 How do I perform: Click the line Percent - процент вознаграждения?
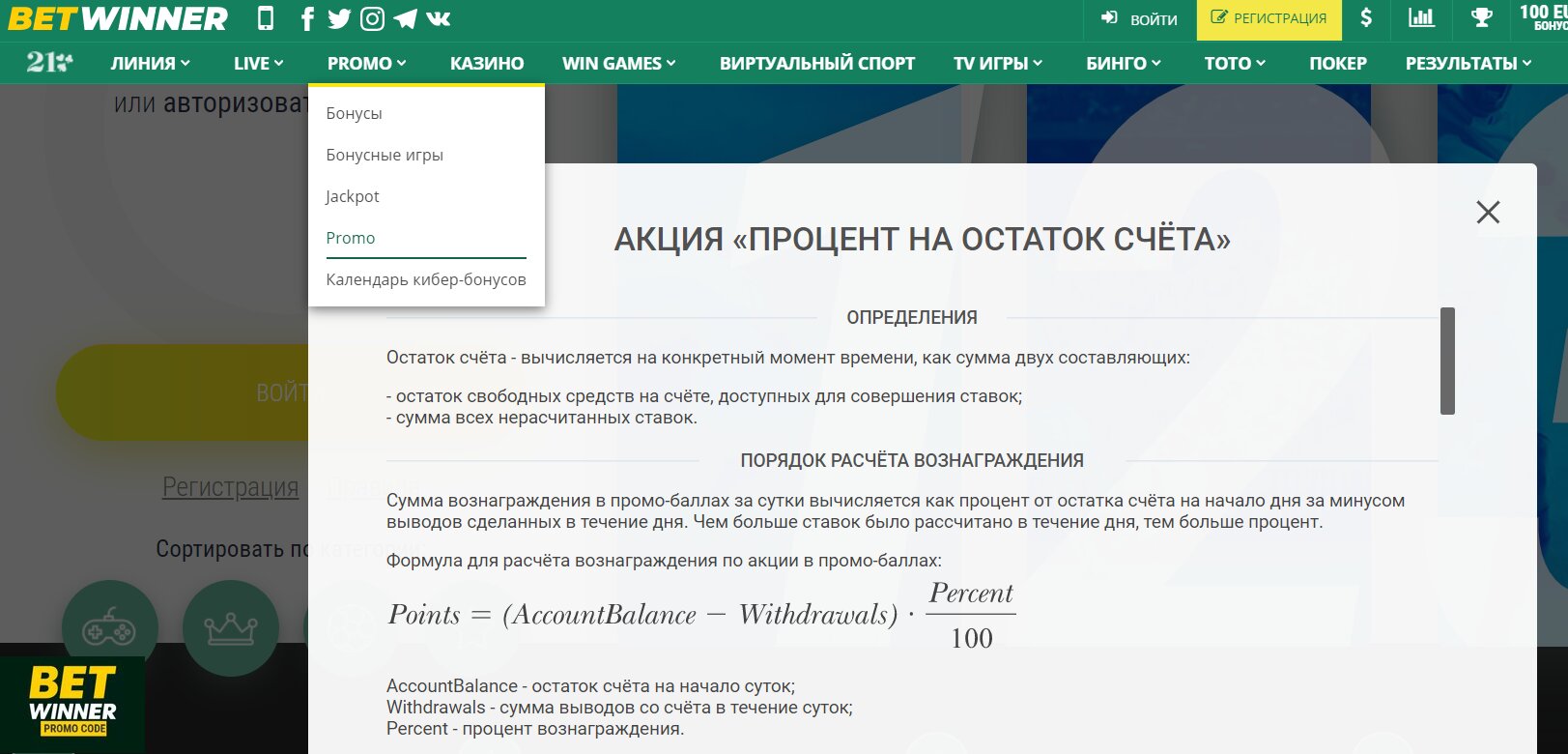pos(535,729)
